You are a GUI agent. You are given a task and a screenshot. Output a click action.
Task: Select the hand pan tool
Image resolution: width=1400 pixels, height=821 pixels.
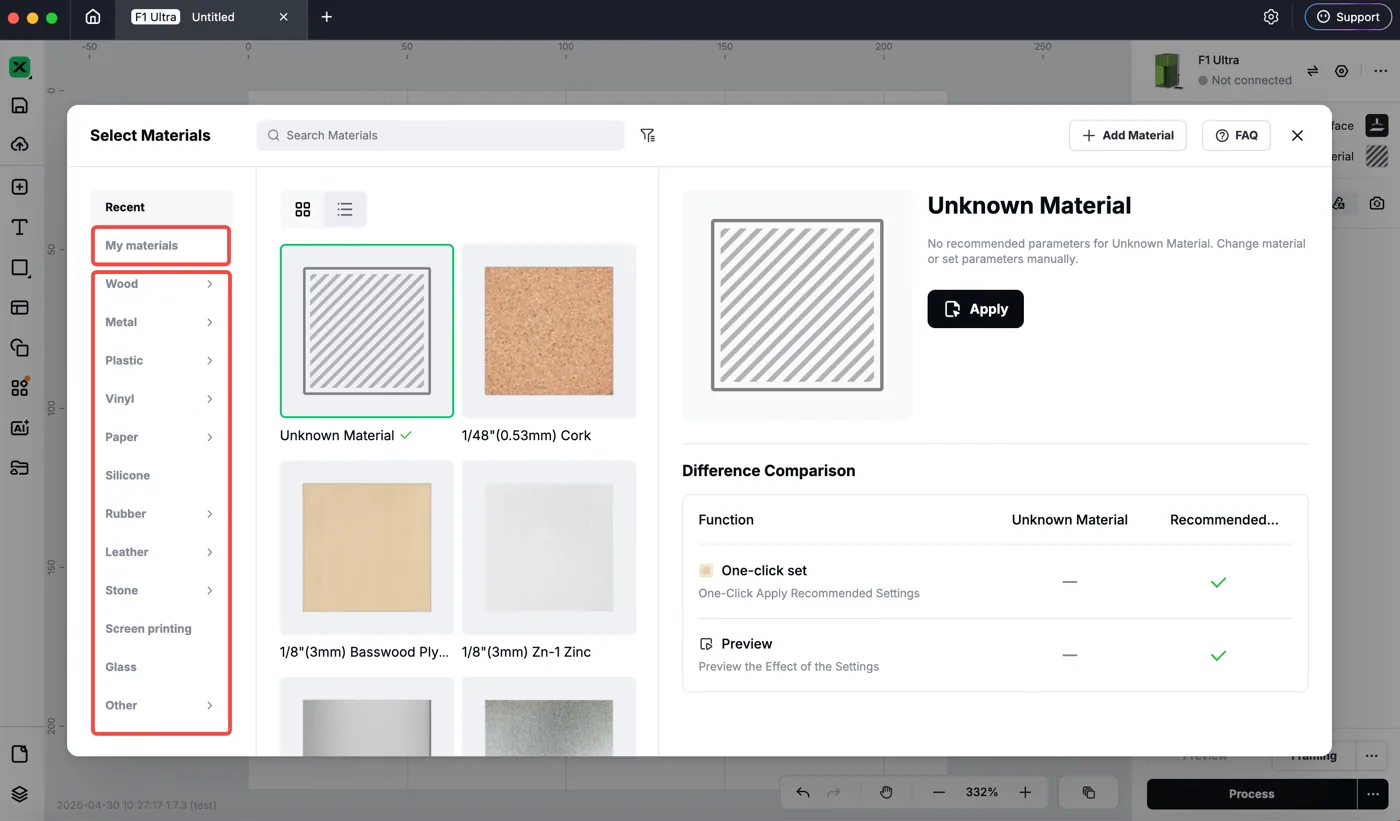[886, 792]
